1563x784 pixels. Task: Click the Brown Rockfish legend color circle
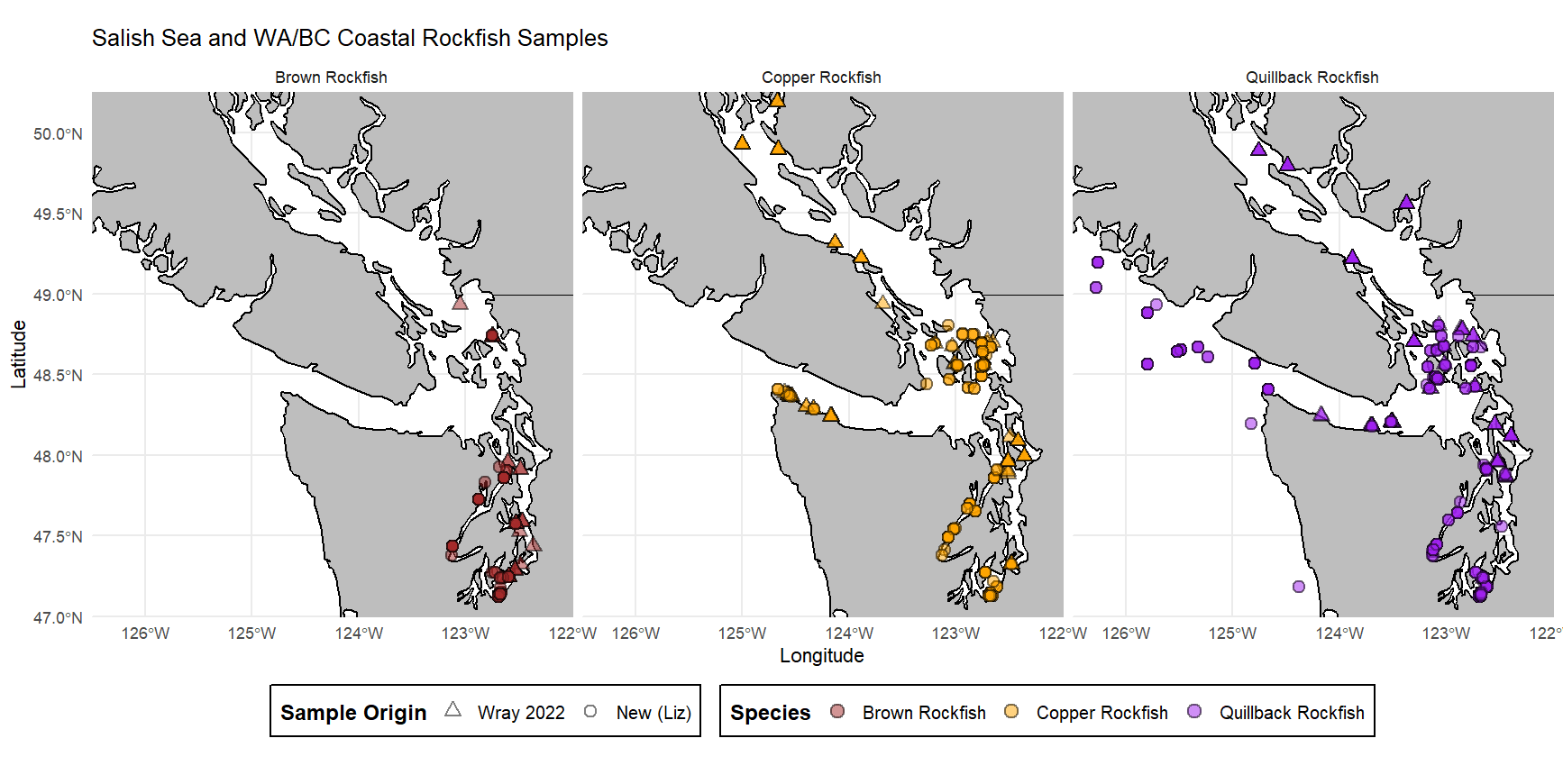(837, 712)
